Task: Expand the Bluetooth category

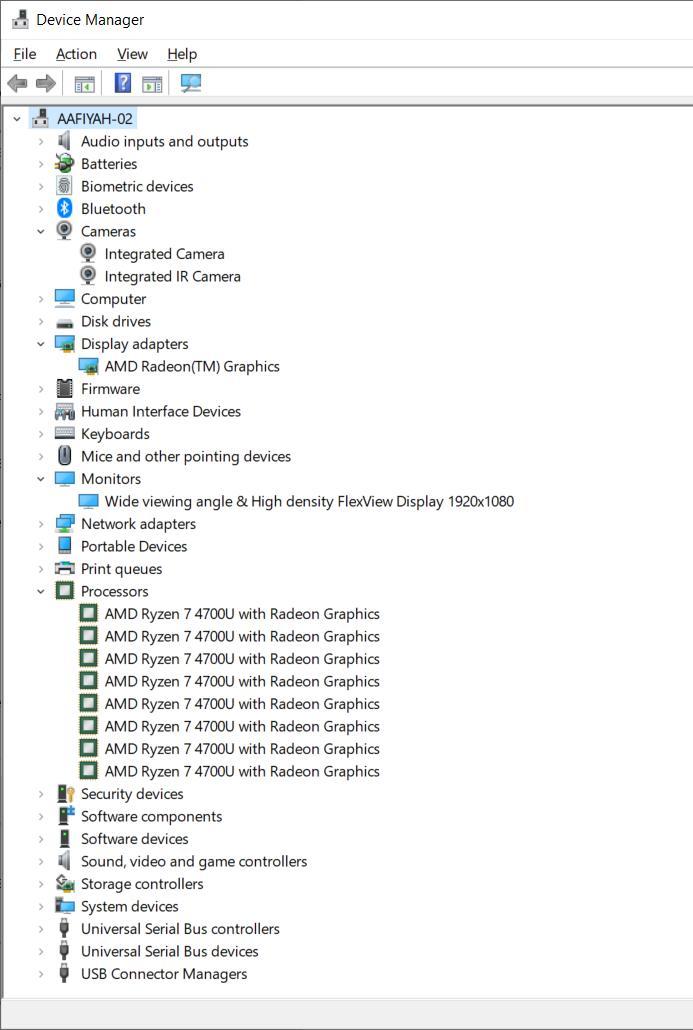Action: [41, 209]
